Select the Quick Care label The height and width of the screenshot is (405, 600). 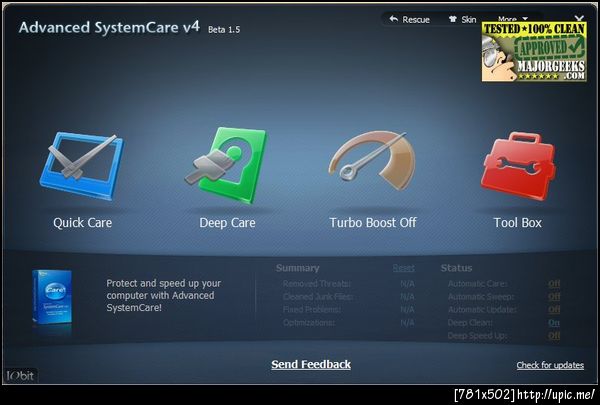83,223
